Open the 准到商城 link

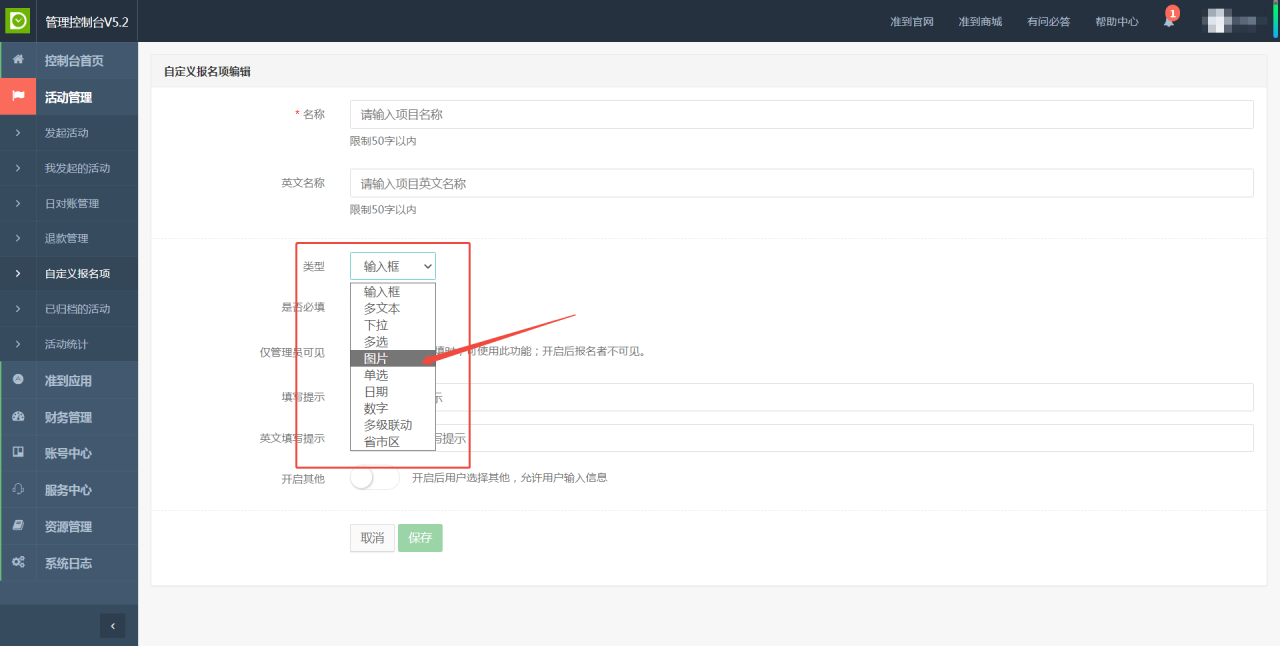point(980,21)
